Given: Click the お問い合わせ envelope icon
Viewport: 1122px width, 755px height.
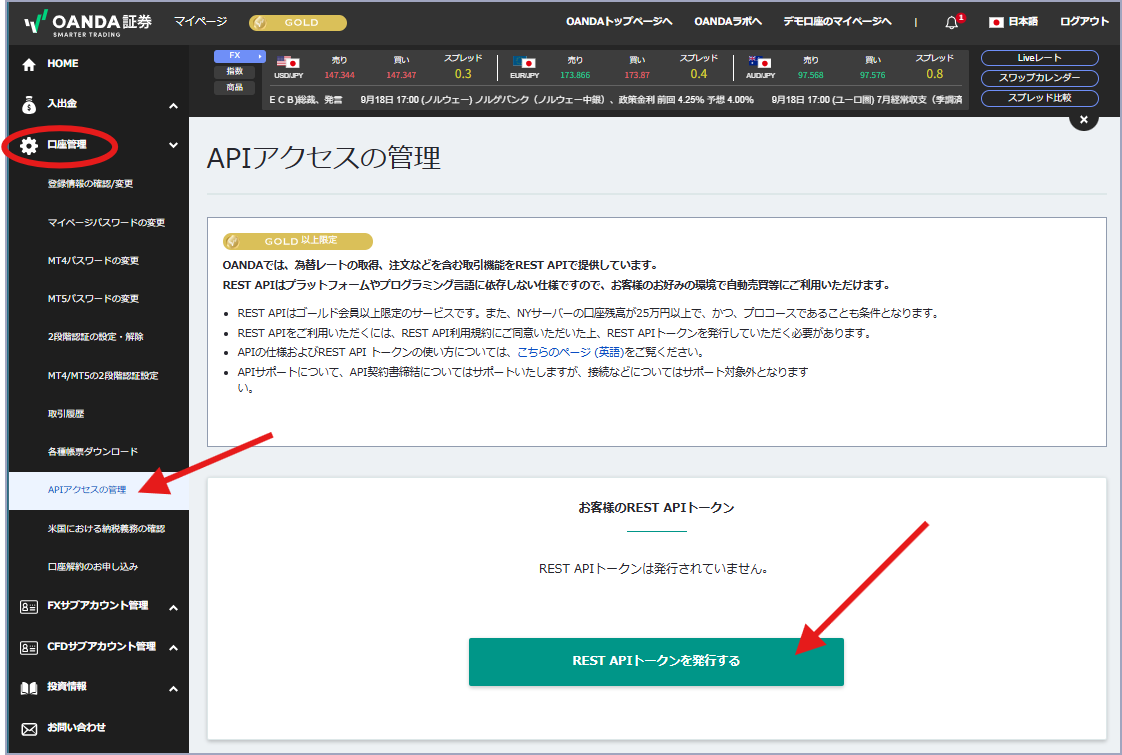Looking at the screenshot, I should coord(29,728).
